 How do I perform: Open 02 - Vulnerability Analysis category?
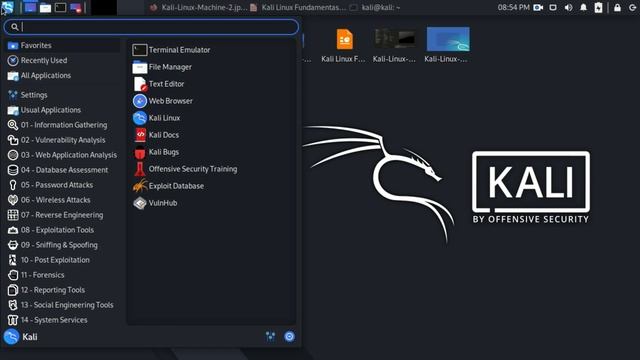pos(63,140)
